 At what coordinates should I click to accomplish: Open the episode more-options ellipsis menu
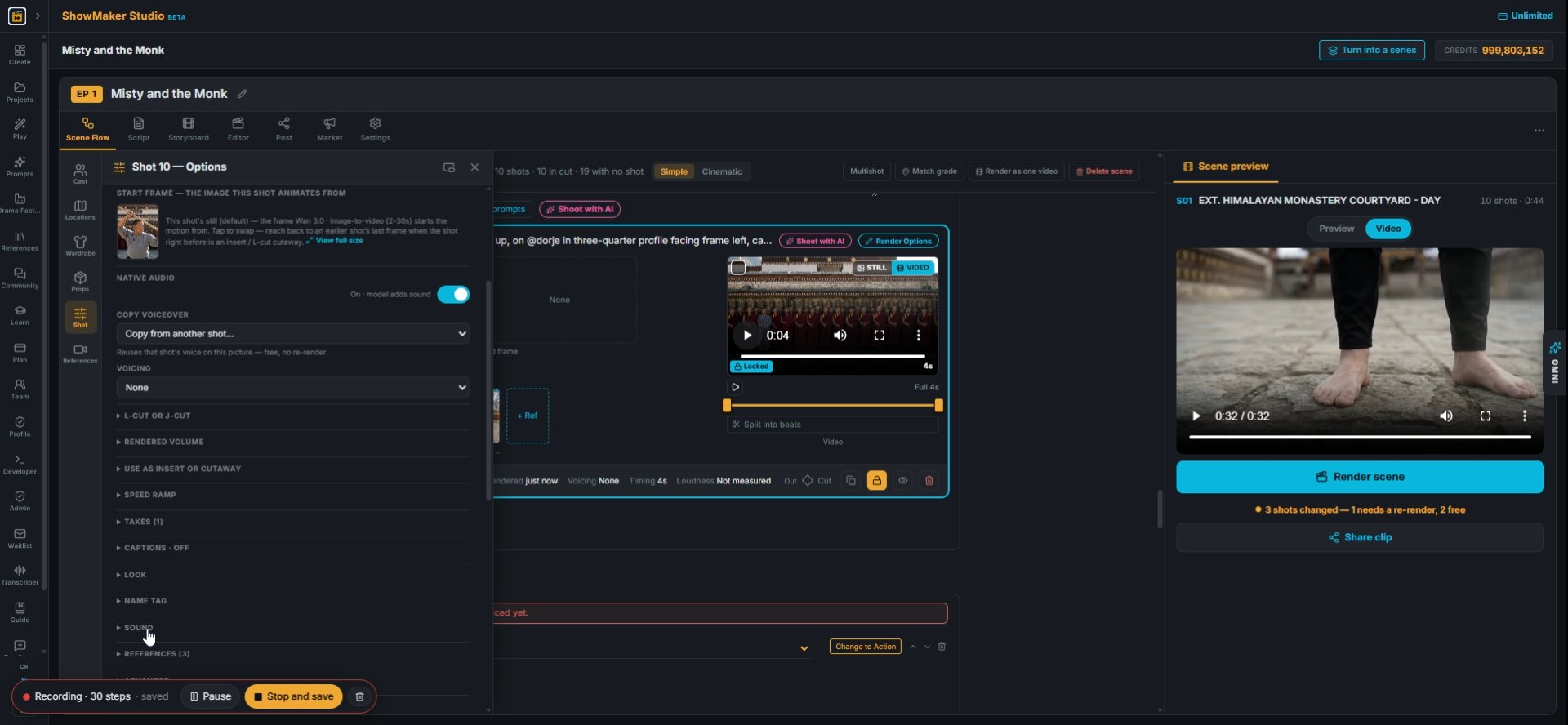pos(1539,131)
